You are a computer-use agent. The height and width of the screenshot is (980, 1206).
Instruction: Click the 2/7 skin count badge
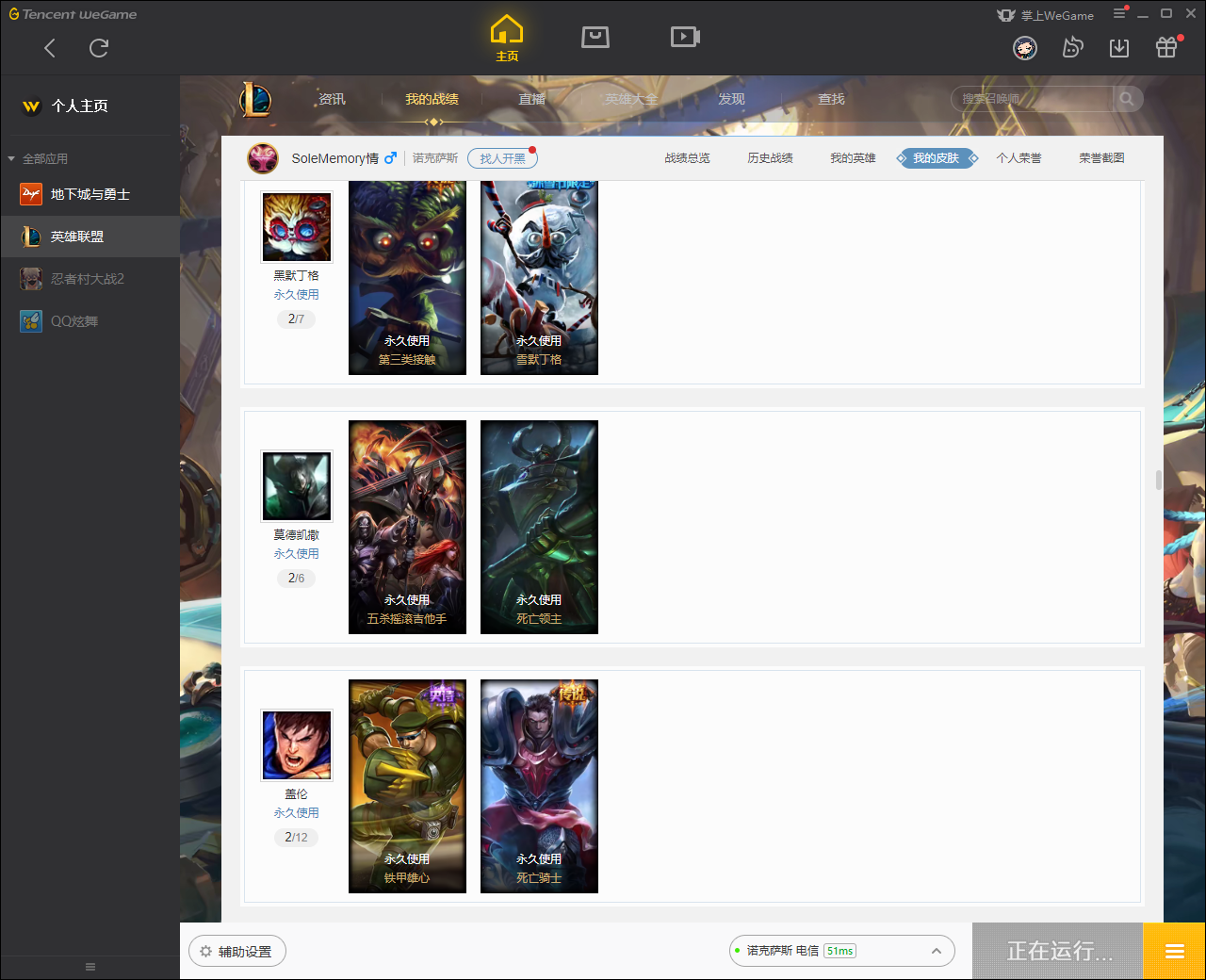click(296, 319)
